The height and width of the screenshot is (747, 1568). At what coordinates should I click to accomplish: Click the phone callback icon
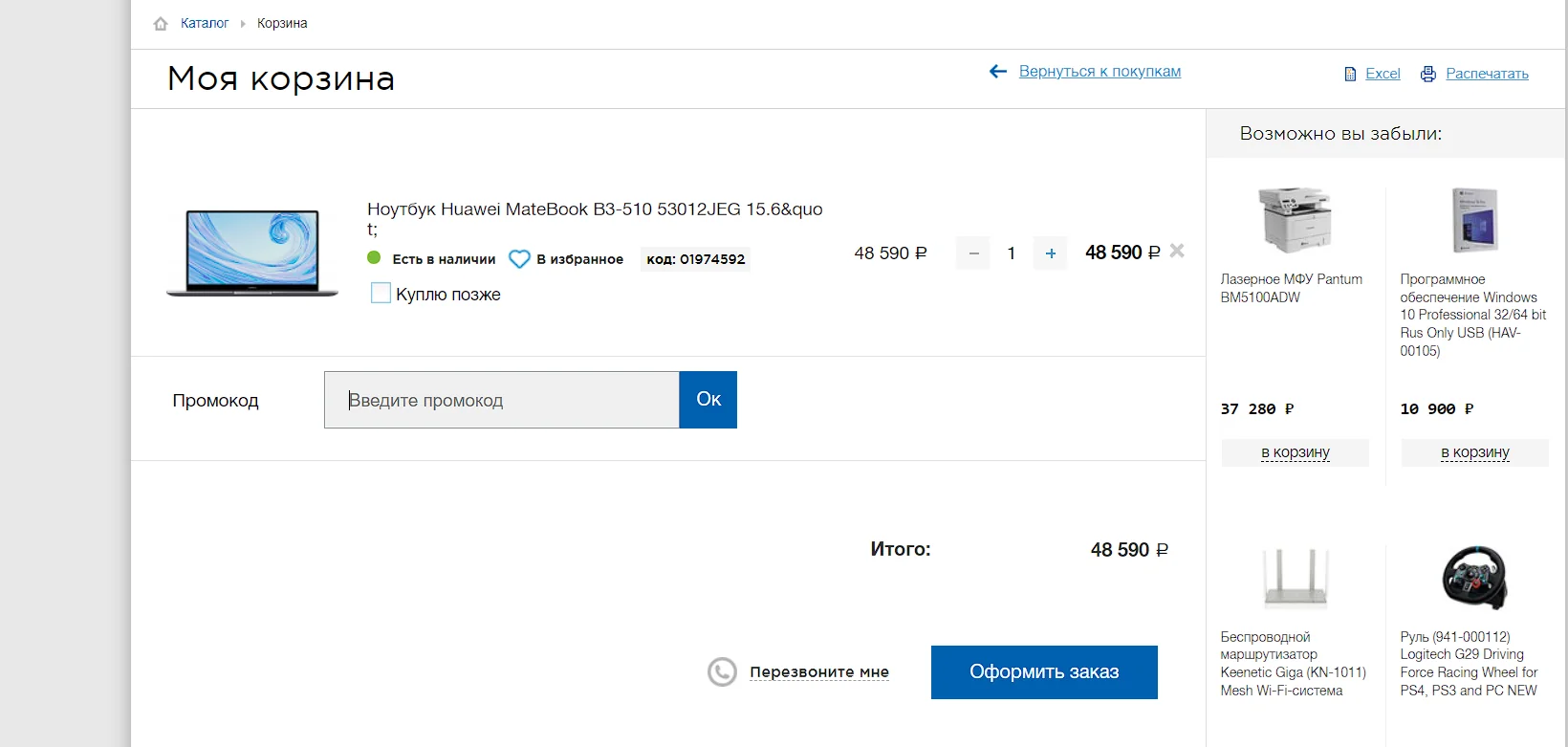point(722,672)
